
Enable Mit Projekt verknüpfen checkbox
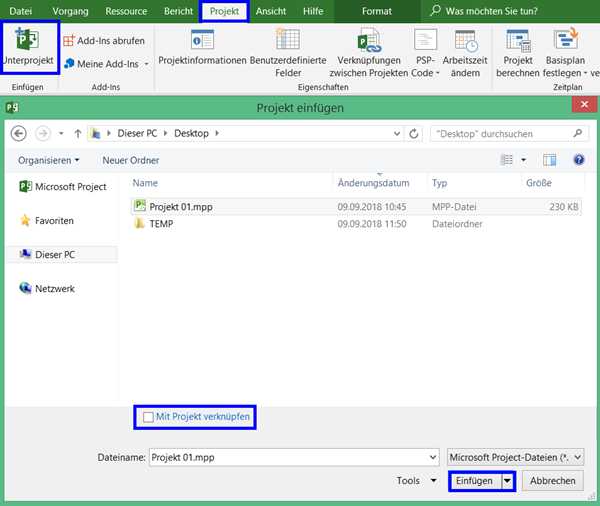pyautogui.click(x=149, y=416)
